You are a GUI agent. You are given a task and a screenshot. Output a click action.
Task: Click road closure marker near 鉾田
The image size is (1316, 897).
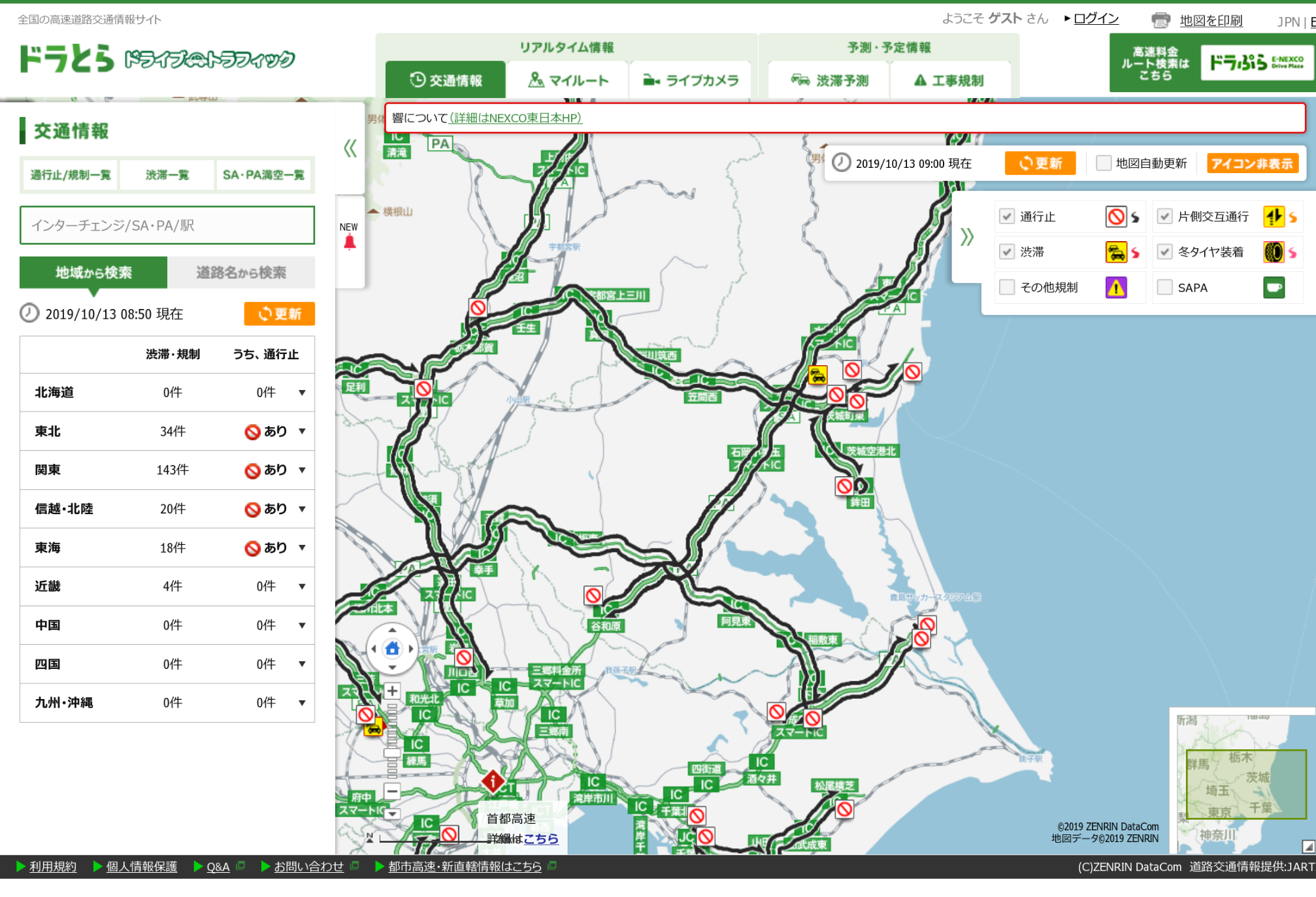tap(844, 486)
